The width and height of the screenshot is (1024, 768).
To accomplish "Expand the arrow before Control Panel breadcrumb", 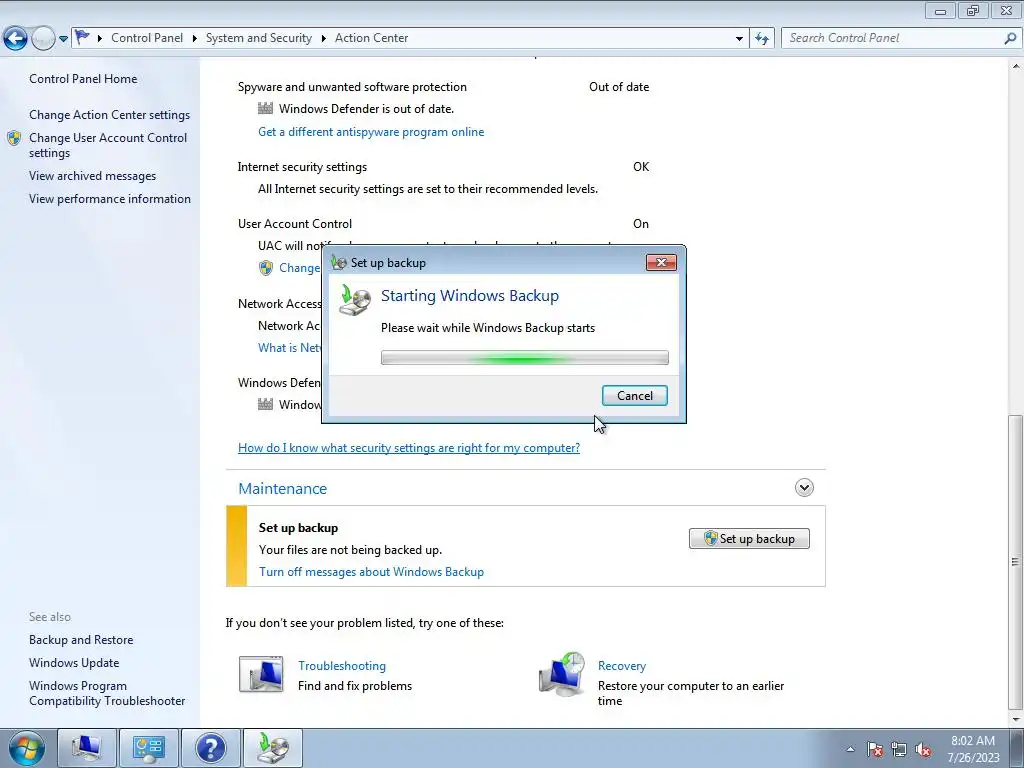I will pos(100,38).
